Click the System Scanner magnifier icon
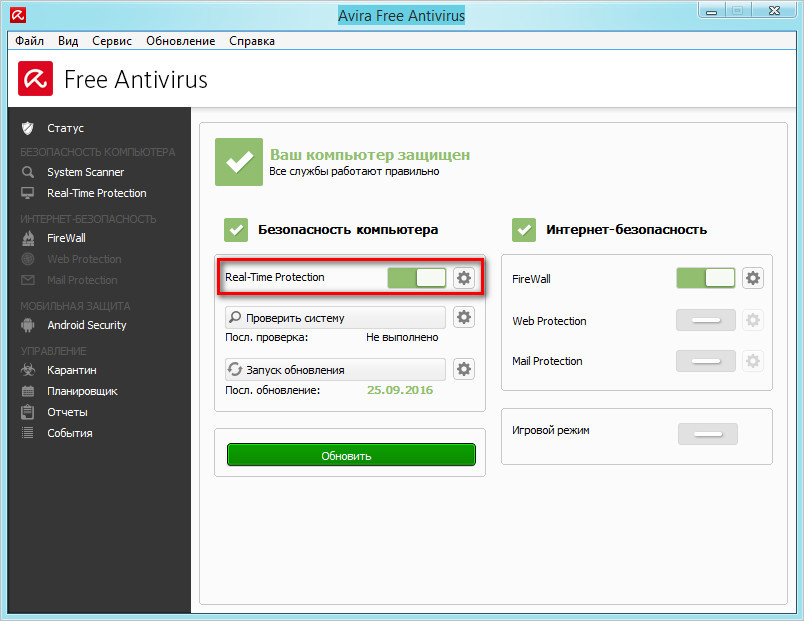The height and width of the screenshot is (621, 804). 28,172
